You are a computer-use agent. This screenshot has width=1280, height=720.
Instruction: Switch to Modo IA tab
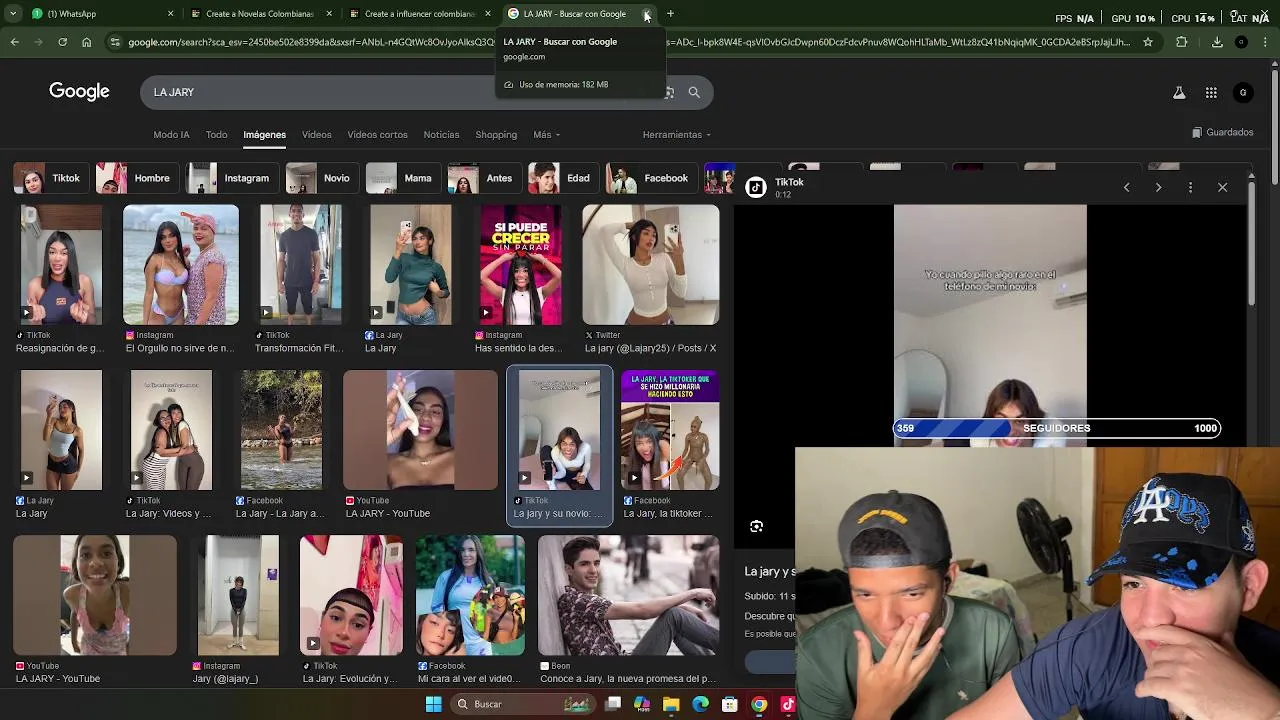click(x=171, y=135)
